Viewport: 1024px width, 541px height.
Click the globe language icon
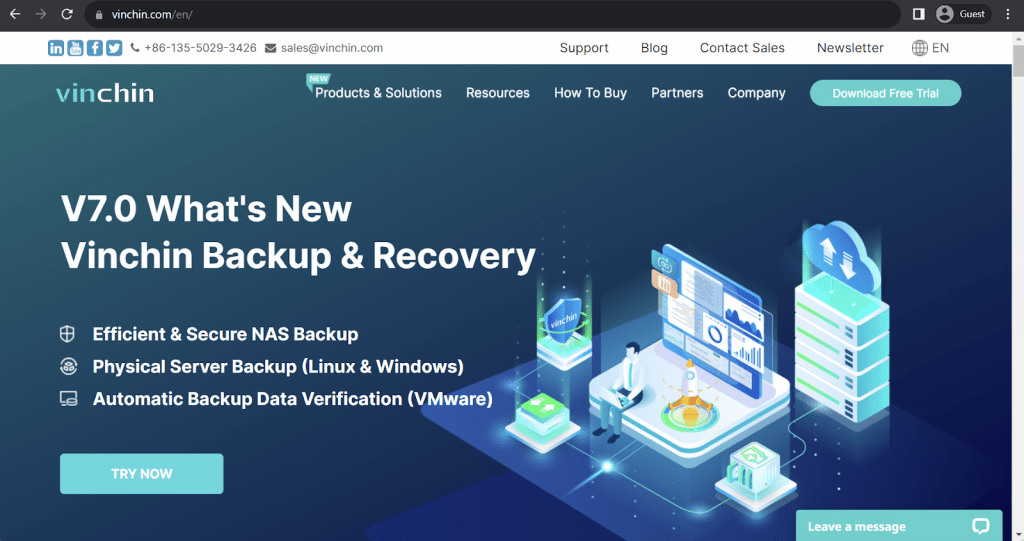tap(920, 48)
